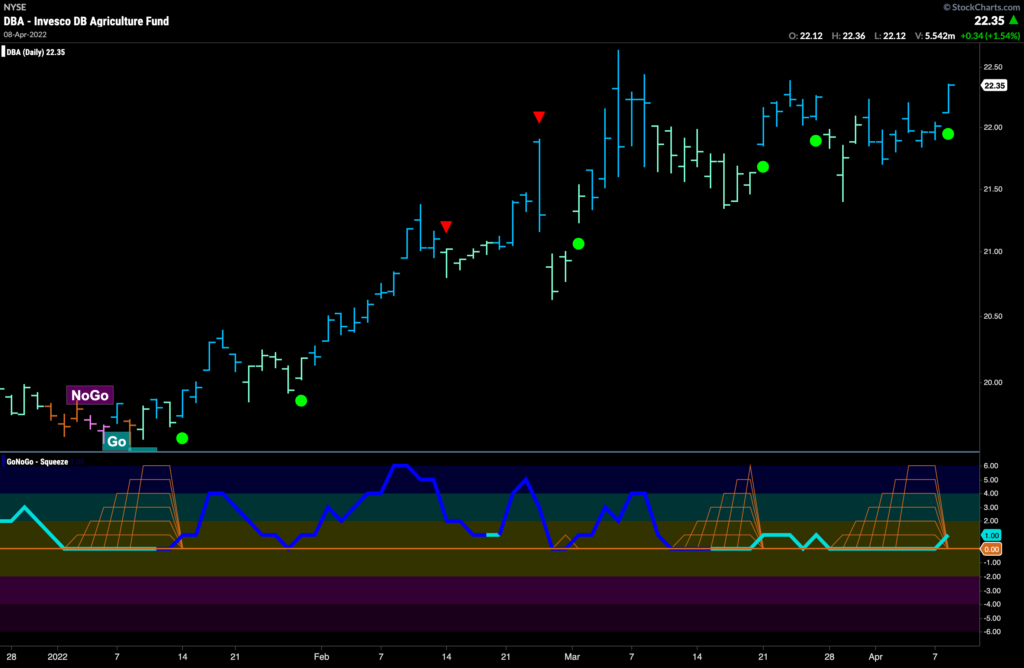Viewport: 1024px width, 668px height.
Task: Click the open value O: 22.12
Action: point(805,36)
